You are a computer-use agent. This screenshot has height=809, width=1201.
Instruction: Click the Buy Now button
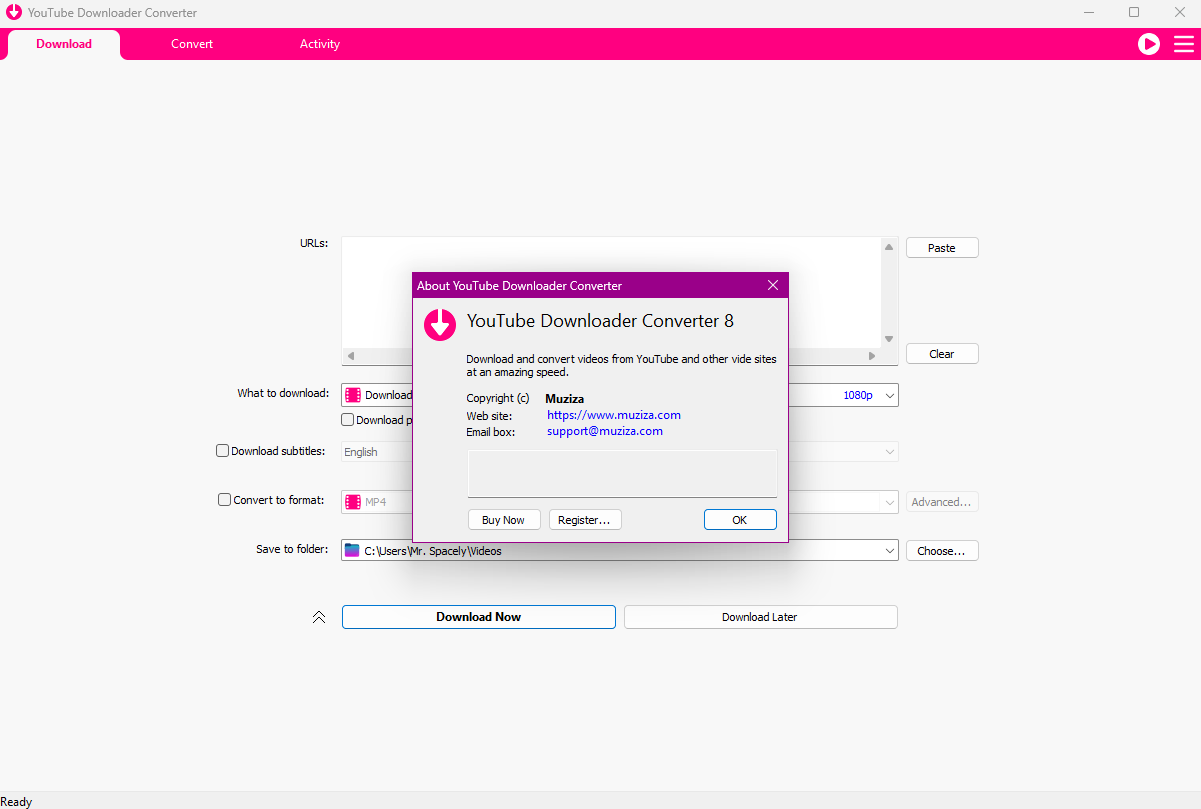pyautogui.click(x=504, y=520)
